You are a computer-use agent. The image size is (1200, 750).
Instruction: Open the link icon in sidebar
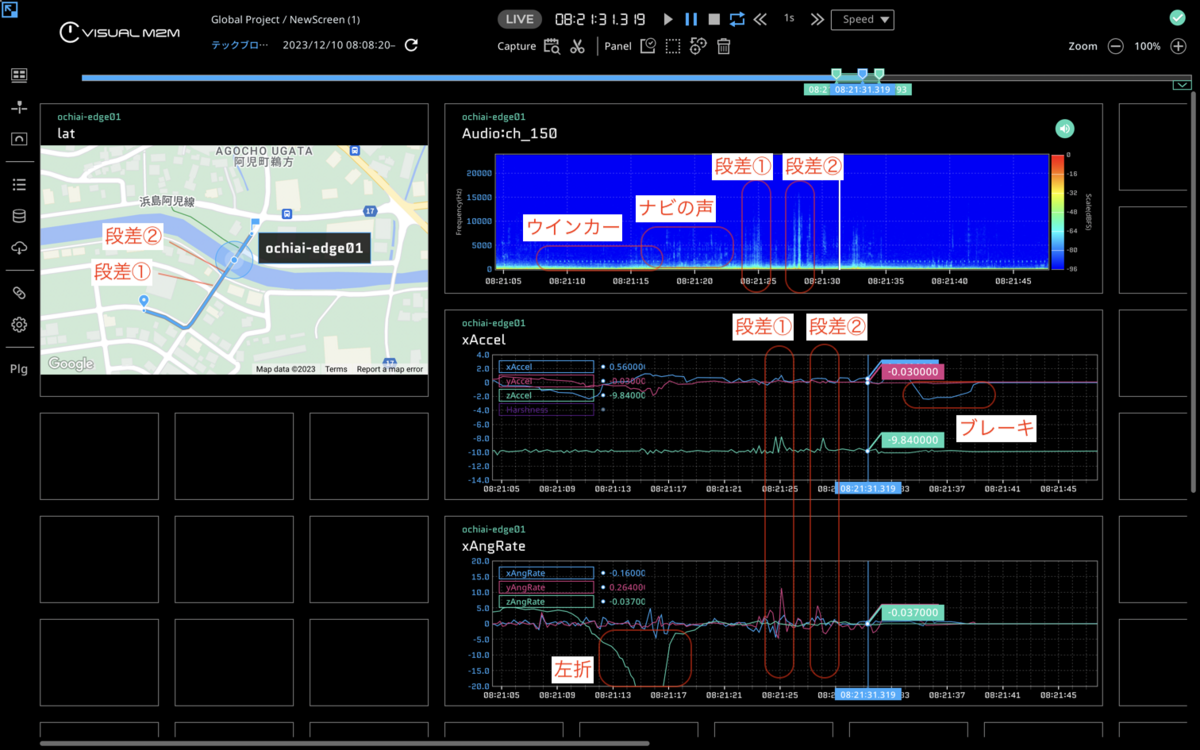tap(19, 292)
